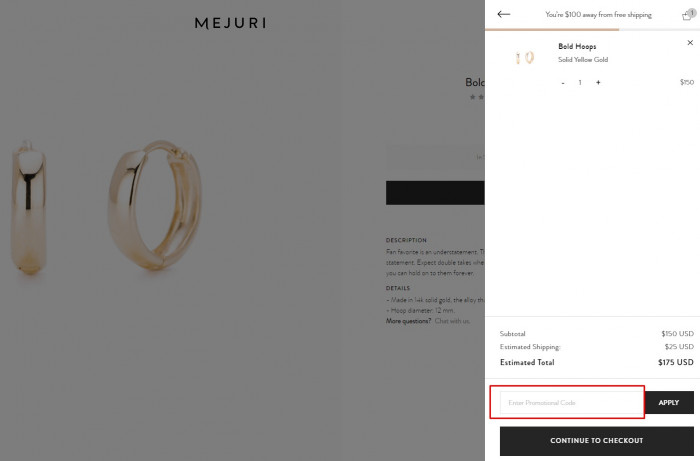Image resolution: width=700 pixels, height=461 pixels.
Task: Remove Bold Hoops from the cart
Action: (689, 43)
